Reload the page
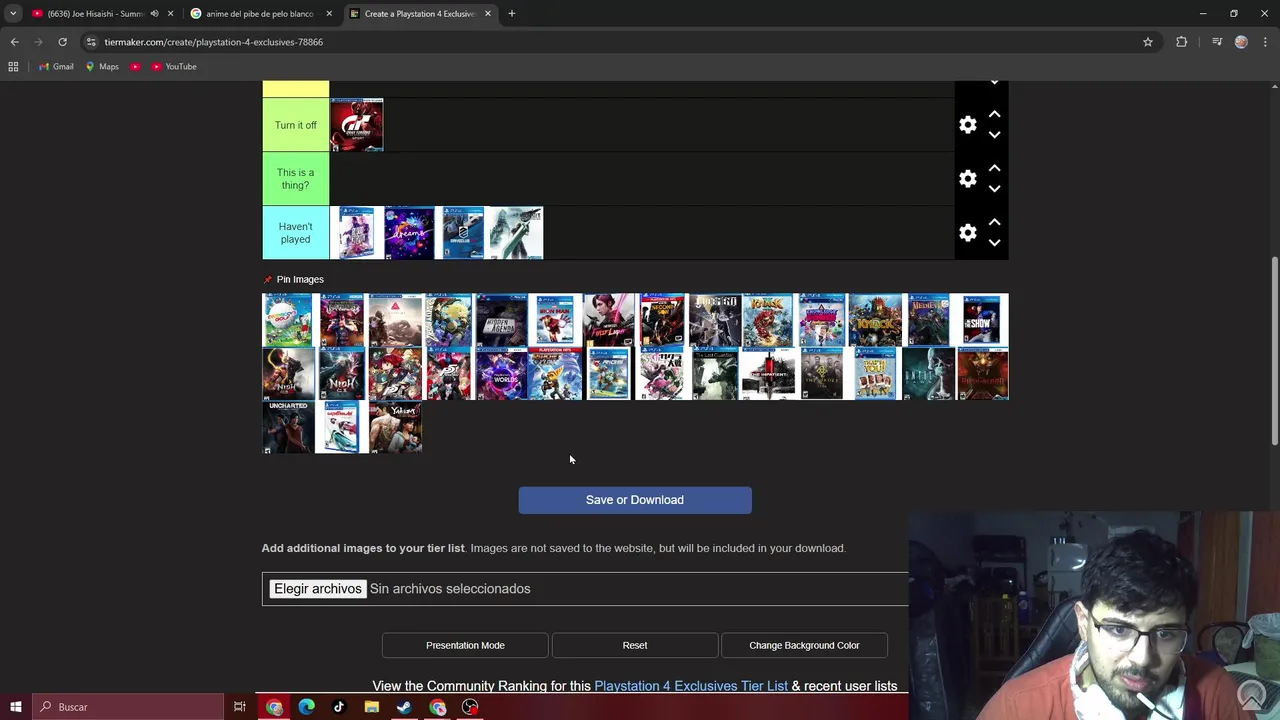Viewport: 1280px width, 720px height. coord(62,42)
